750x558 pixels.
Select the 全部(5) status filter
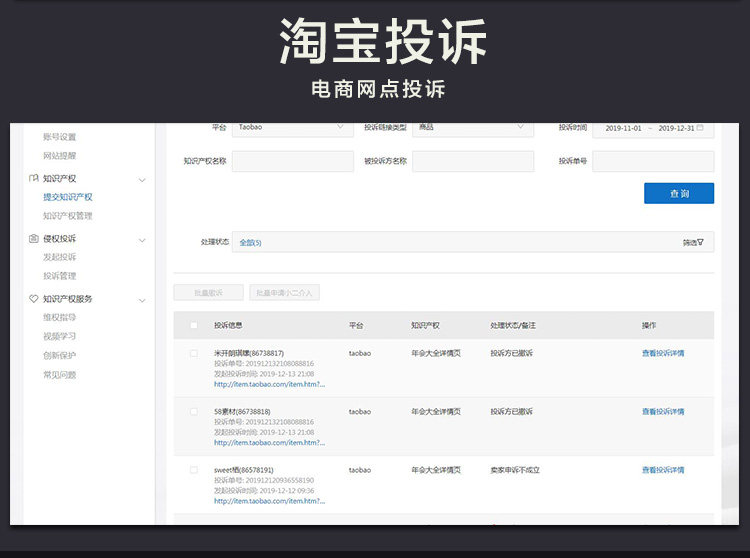[250, 242]
